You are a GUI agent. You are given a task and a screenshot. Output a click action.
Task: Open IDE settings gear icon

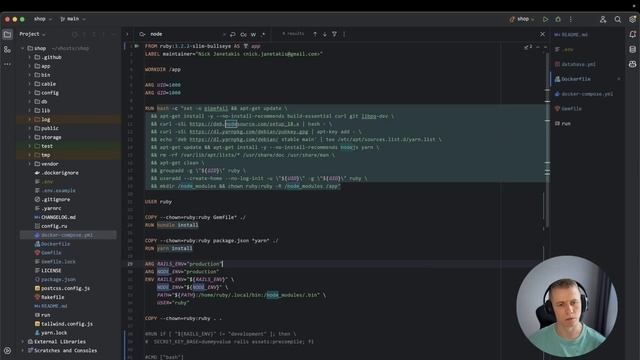632,19
